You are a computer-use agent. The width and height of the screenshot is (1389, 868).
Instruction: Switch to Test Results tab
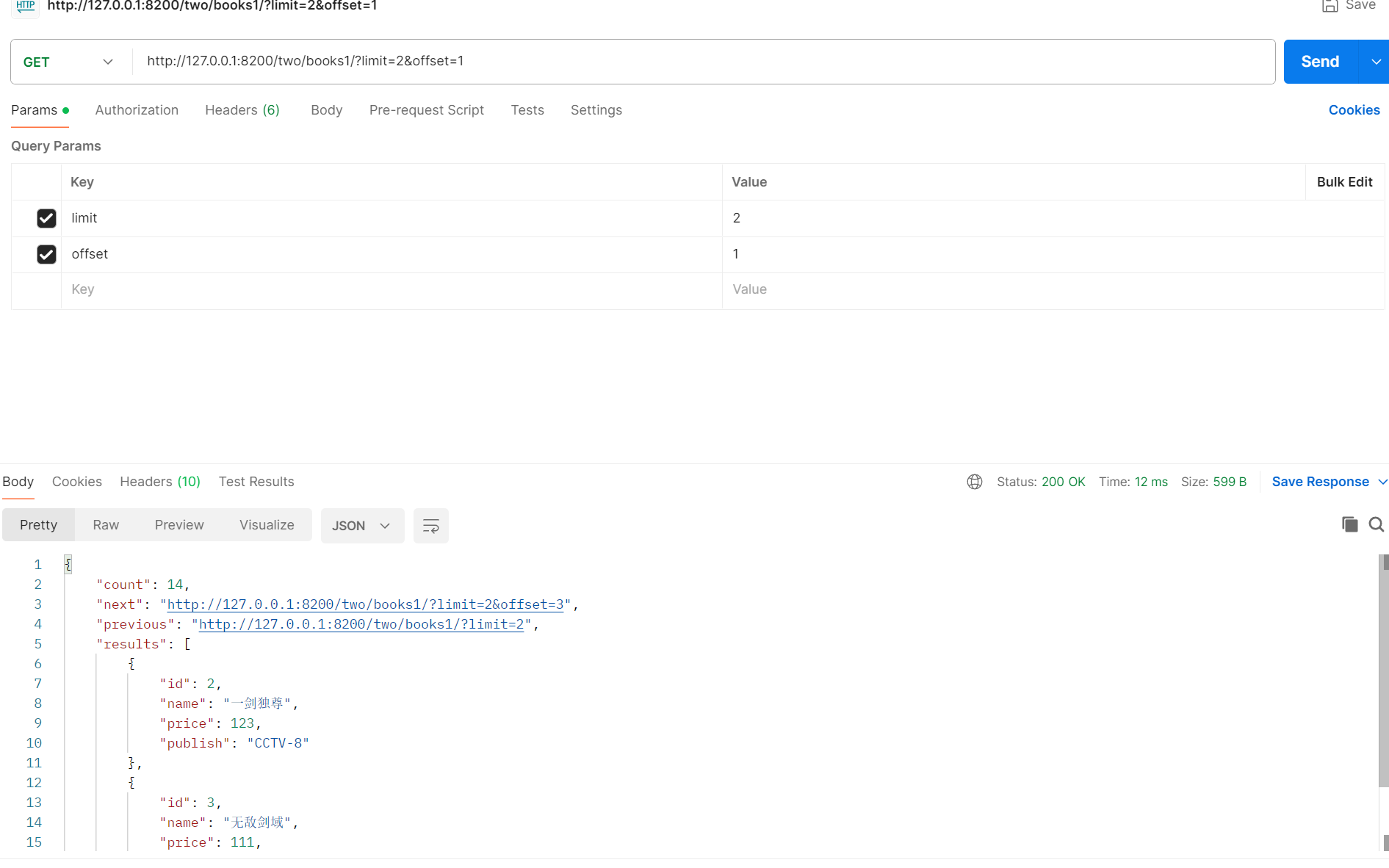pos(256,482)
